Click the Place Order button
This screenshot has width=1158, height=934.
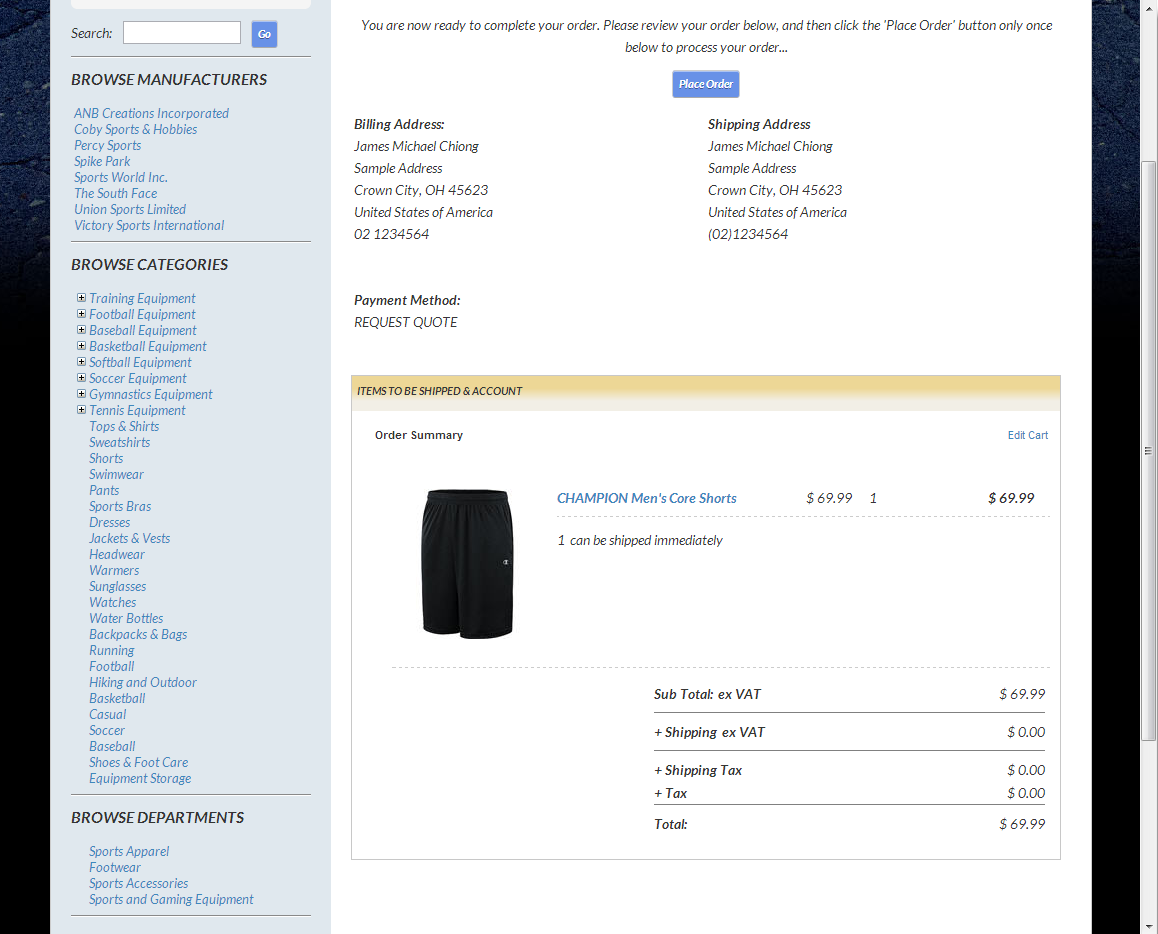(x=705, y=84)
